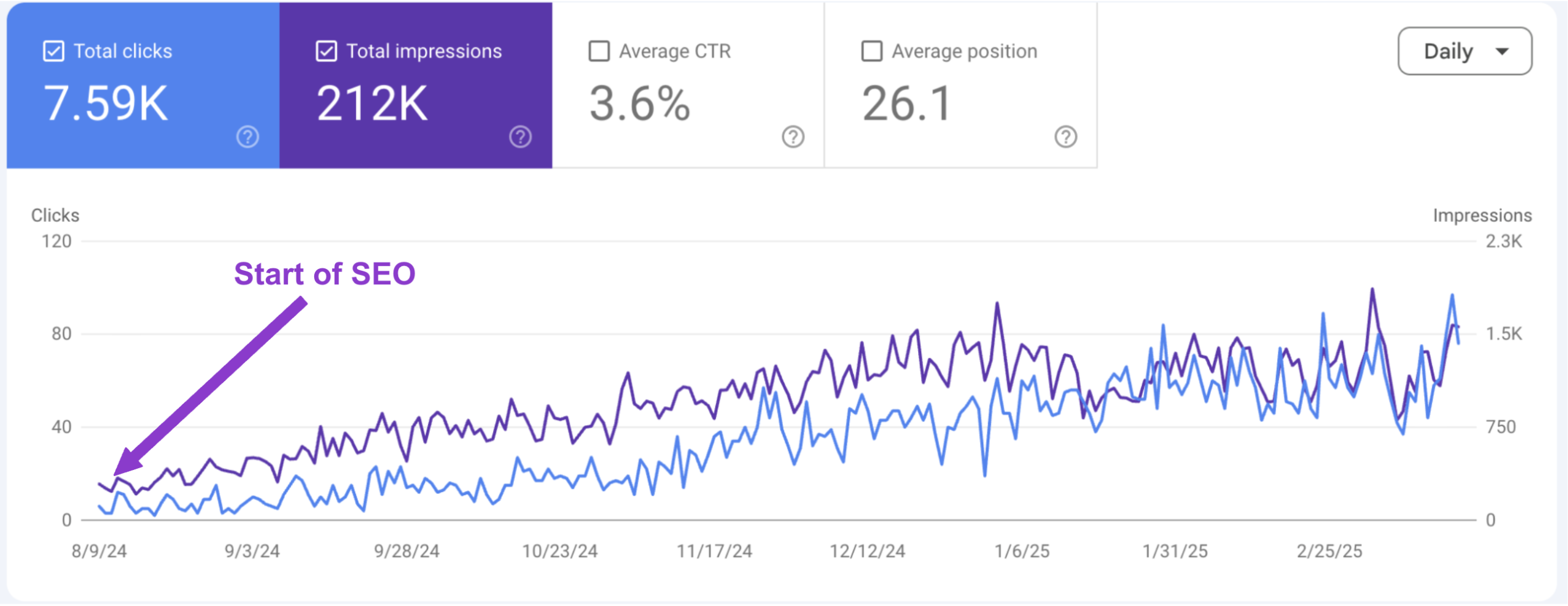Enable the Average CTR checkbox
The width and height of the screenshot is (1568, 606).
[x=599, y=51]
